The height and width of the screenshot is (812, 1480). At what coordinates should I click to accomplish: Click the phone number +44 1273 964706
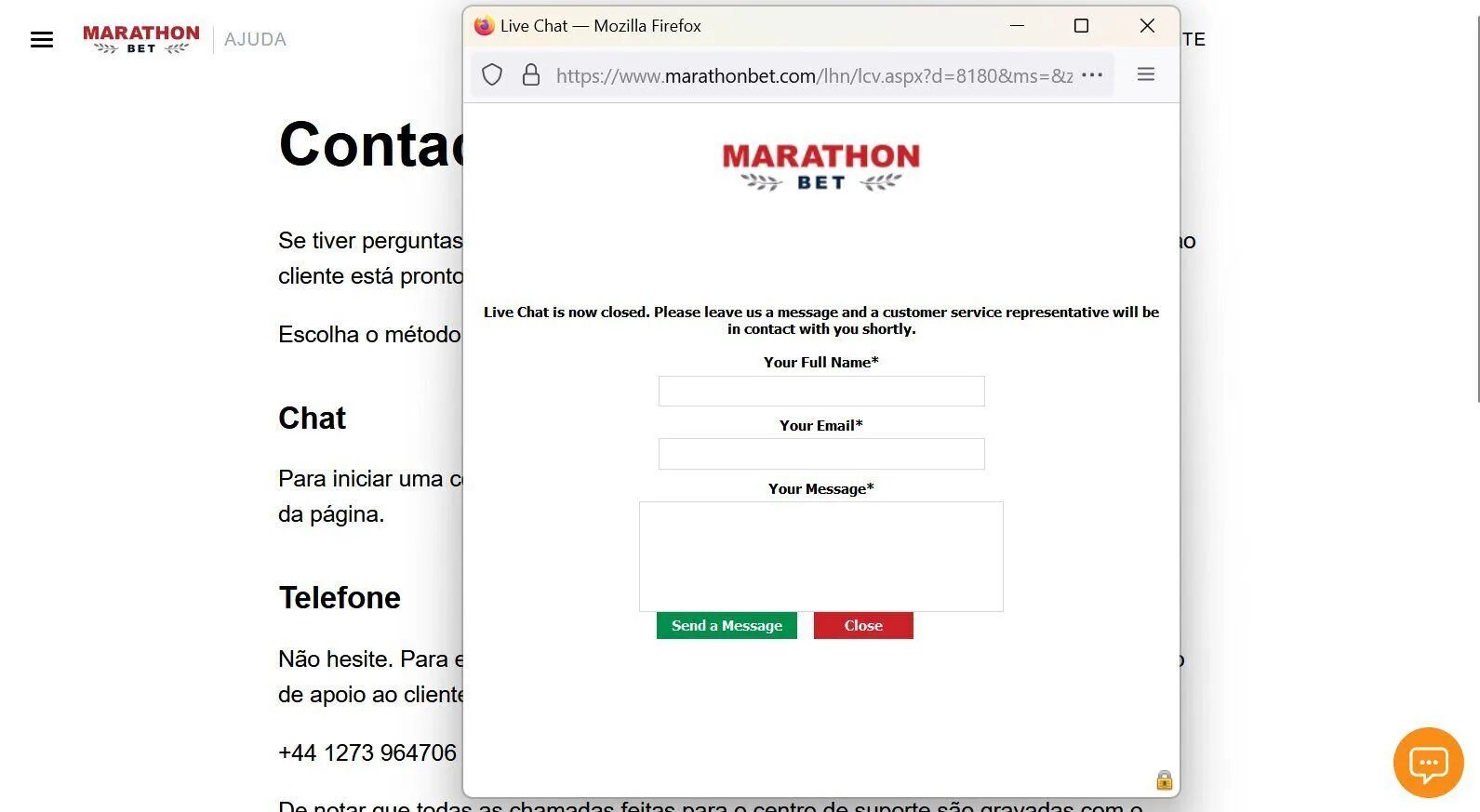coord(367,752)
